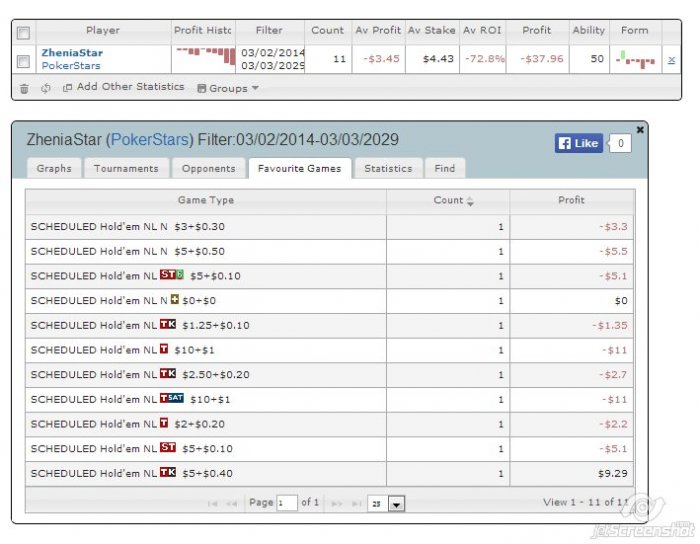The image size is (700, 544).
Task: Toggle the ZheniaStar row checkbox
Action: click(x=23, y=61)
